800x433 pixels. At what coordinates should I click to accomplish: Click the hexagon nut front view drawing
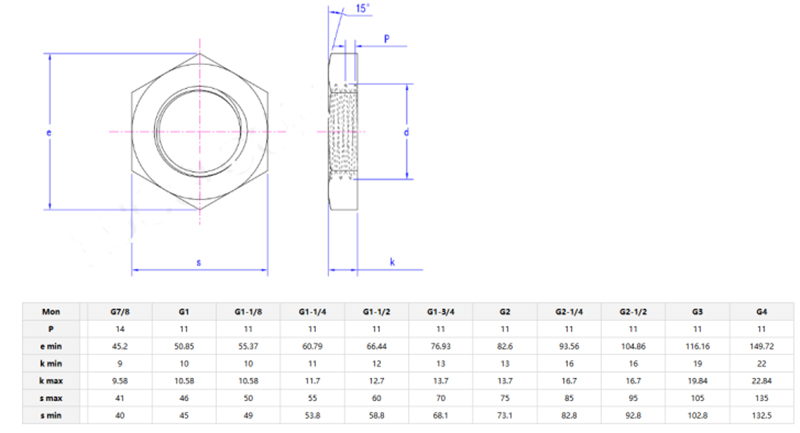click(199, 131)
